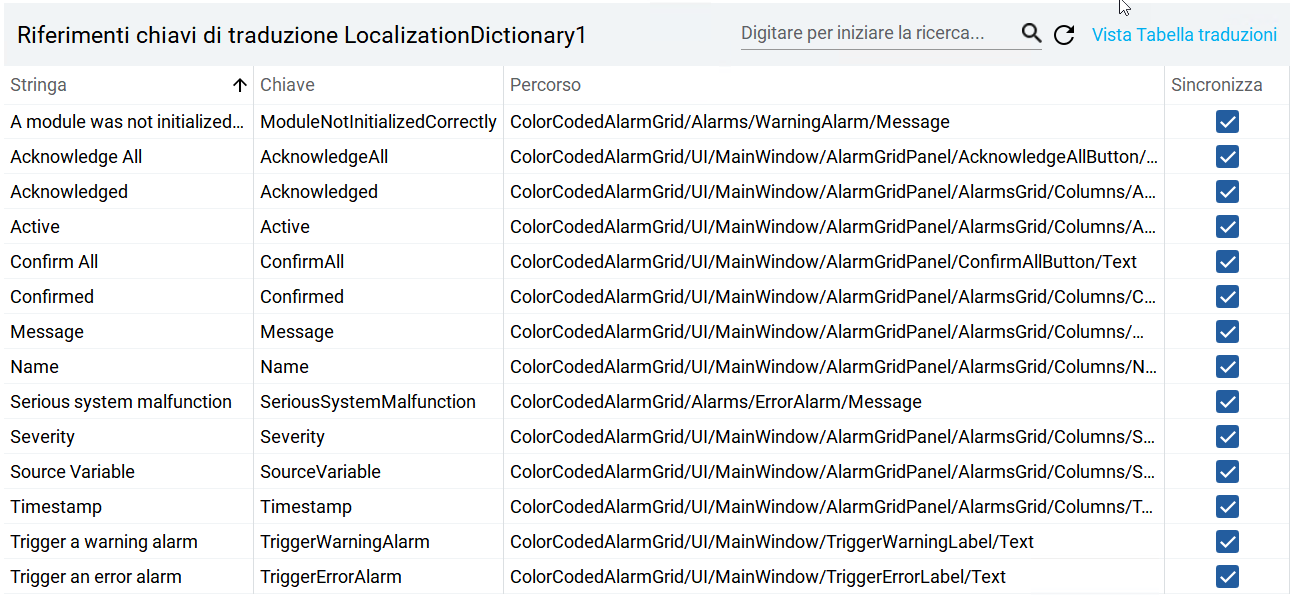This screenshot has height=595, width=1292.
Task: Sort the table by the Percorso column
Action: (545, 85)
